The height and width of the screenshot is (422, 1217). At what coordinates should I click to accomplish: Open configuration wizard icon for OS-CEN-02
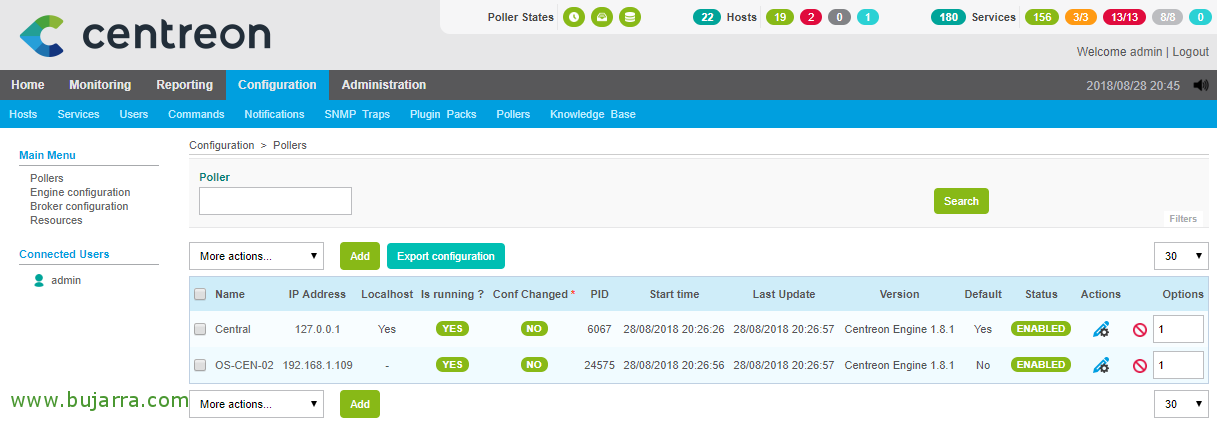[x=1101, y=365]
